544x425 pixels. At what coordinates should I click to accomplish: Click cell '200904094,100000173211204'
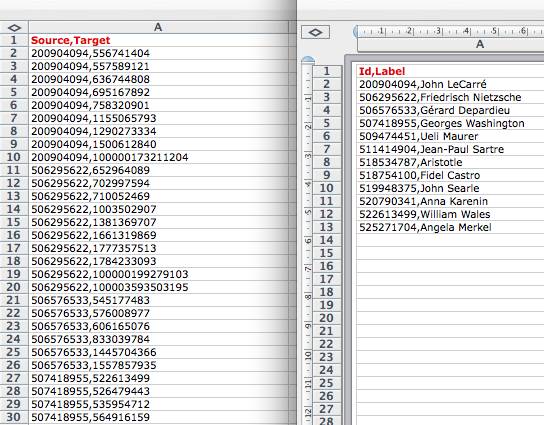[x=158, y=157]
